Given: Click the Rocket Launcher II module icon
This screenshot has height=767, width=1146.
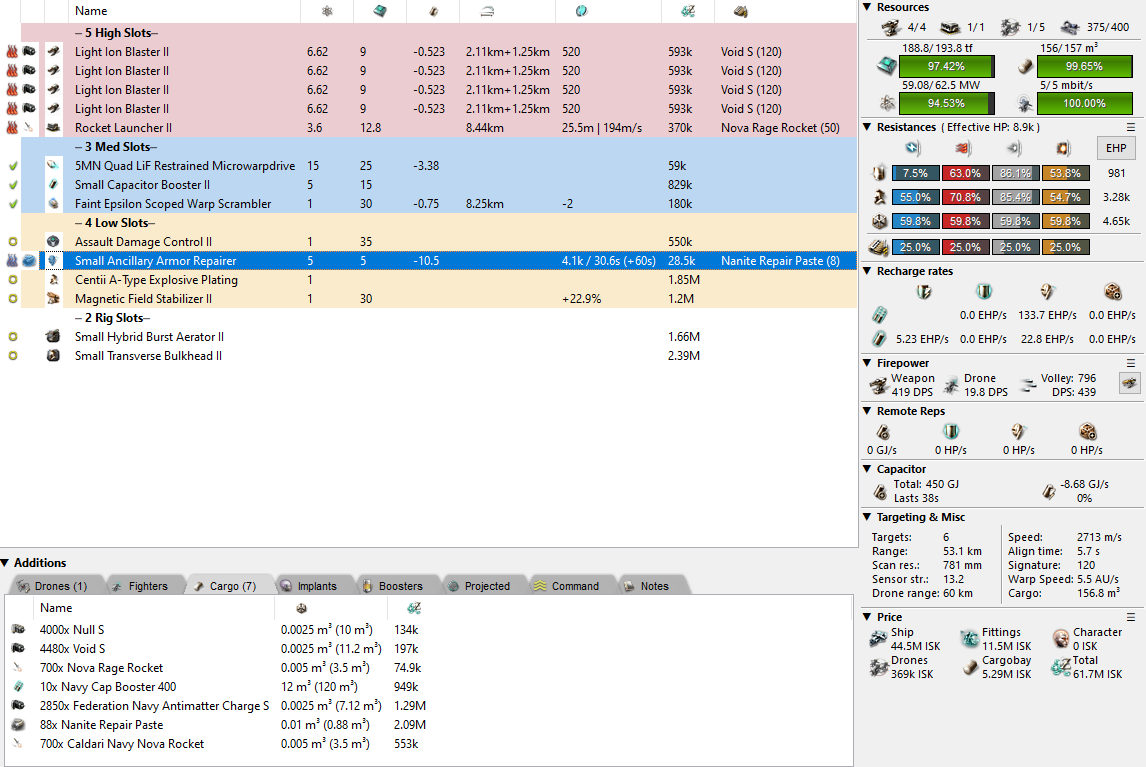Looking at the screenshot, I should (54, 128).
